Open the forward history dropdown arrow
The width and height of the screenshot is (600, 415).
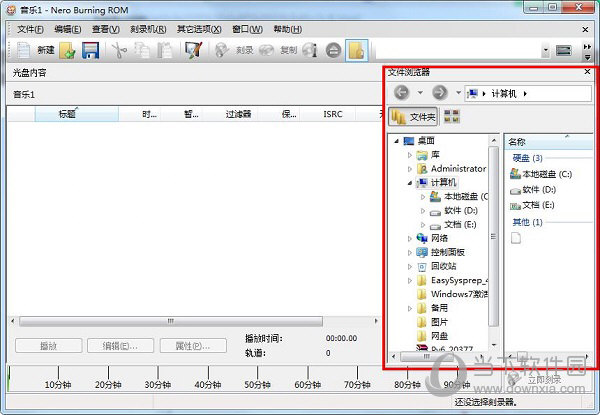point(458,93)
